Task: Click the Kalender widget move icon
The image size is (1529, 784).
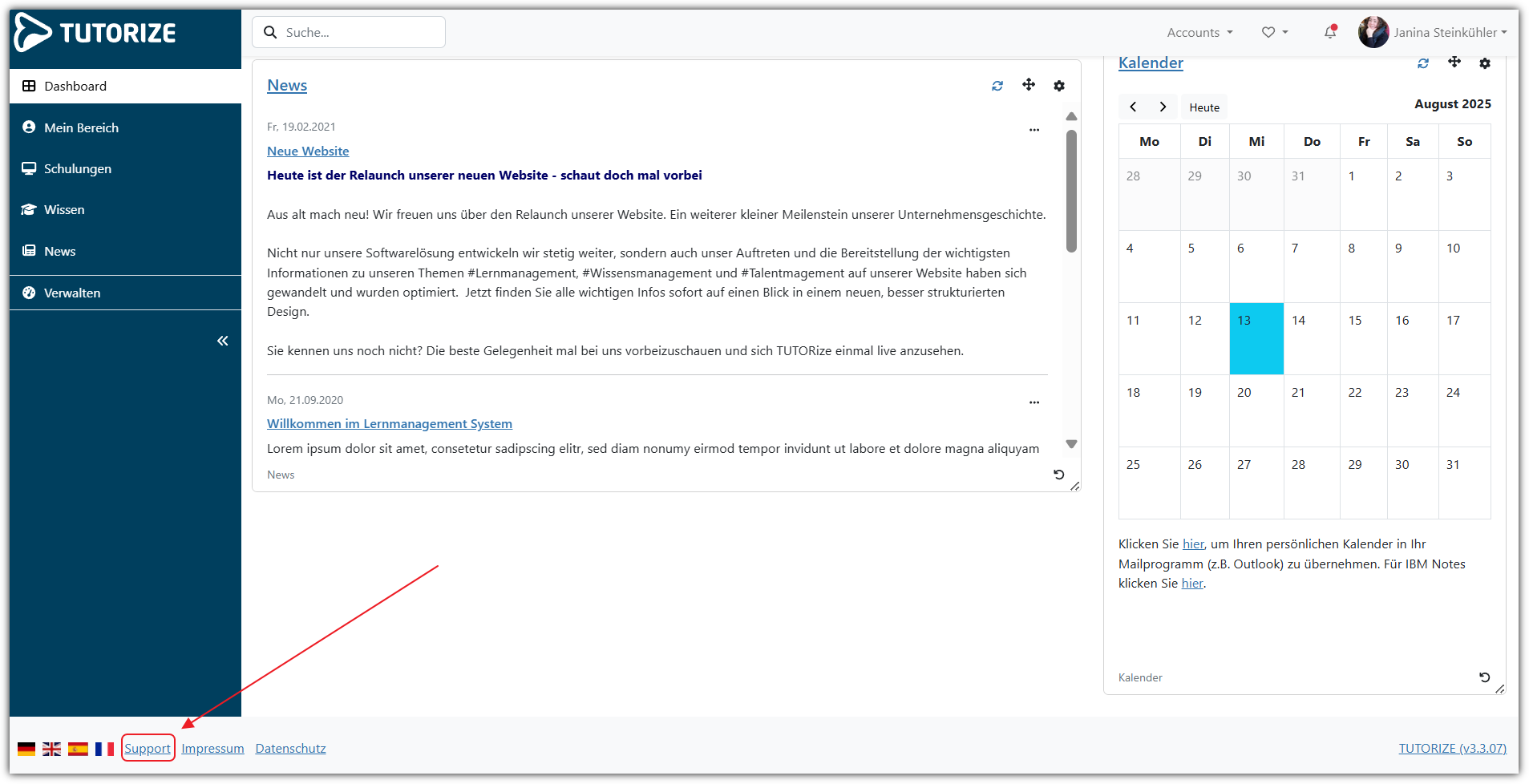Action: 1454,63
